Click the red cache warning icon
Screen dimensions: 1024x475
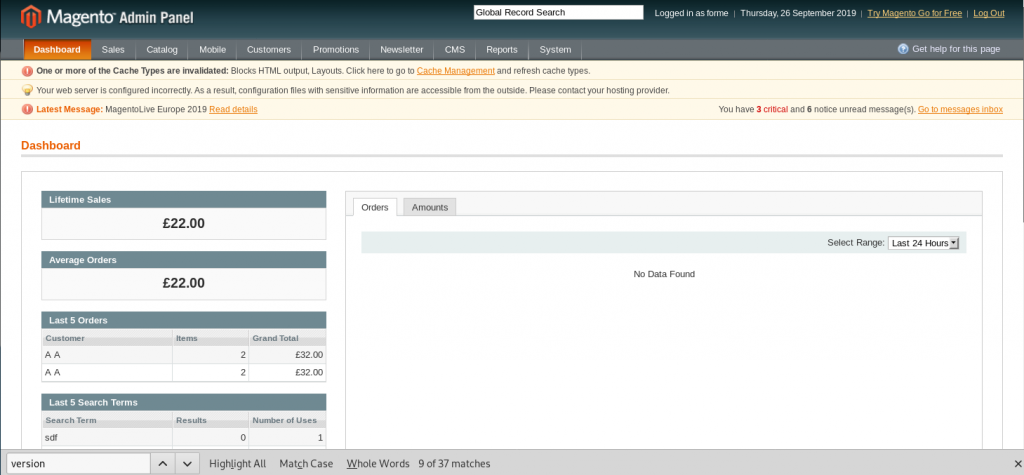27,71
